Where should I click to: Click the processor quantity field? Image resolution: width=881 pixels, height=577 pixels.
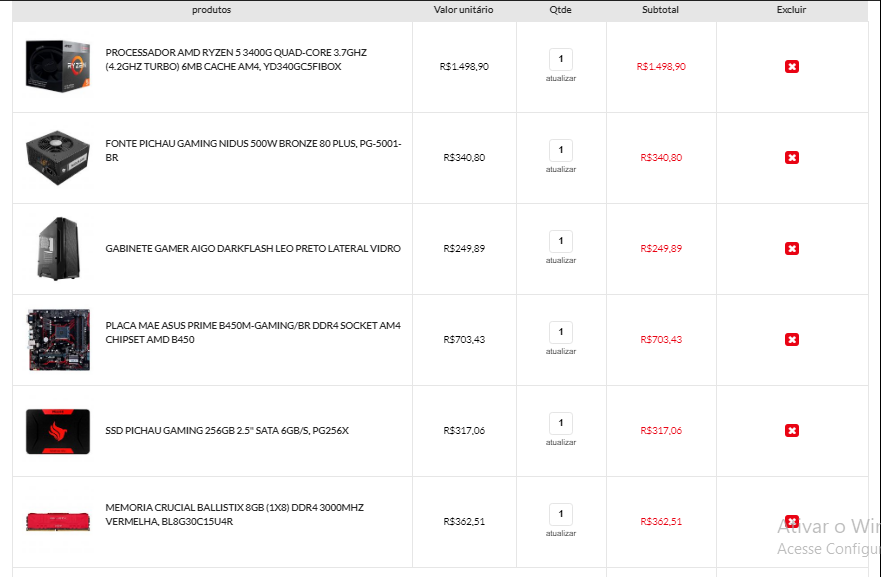(561, 59)
